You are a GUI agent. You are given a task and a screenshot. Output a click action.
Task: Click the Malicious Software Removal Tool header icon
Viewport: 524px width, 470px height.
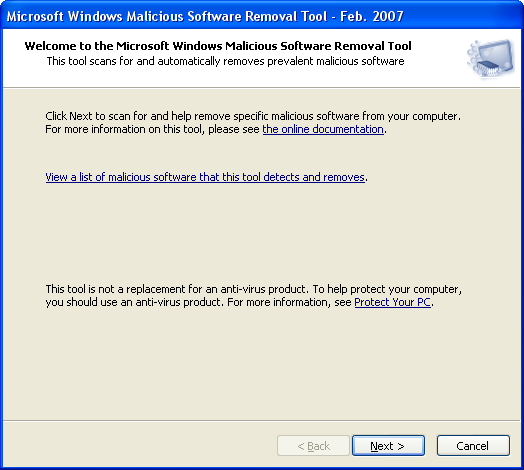491,59
